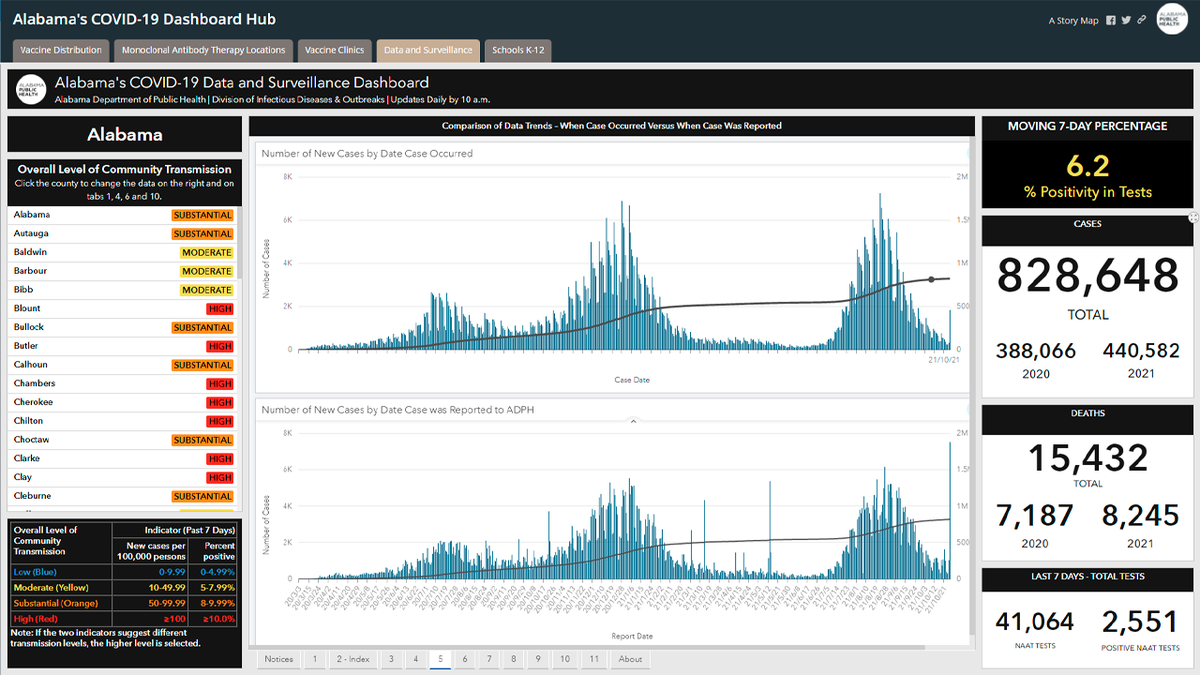Switch to dashboard page 10
Screen dimensions: 1200x675
pos(565,659)
